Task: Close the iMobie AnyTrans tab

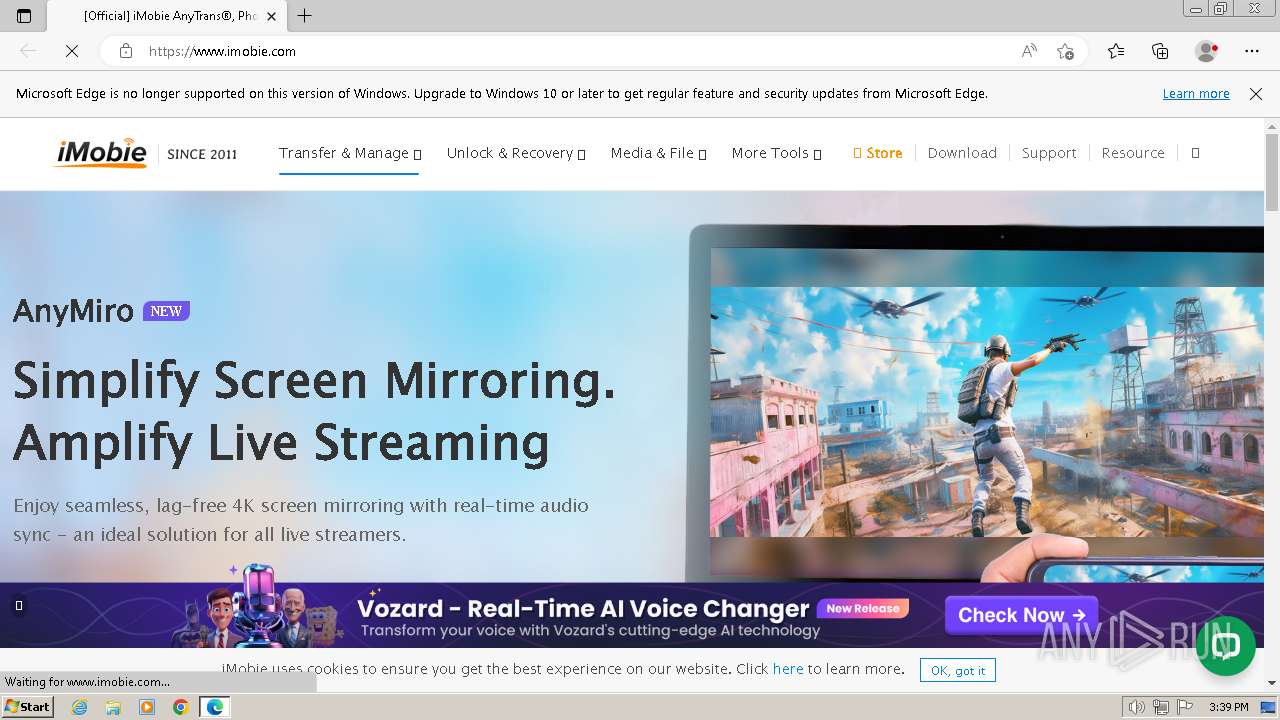Action: [x=271, y=16]
